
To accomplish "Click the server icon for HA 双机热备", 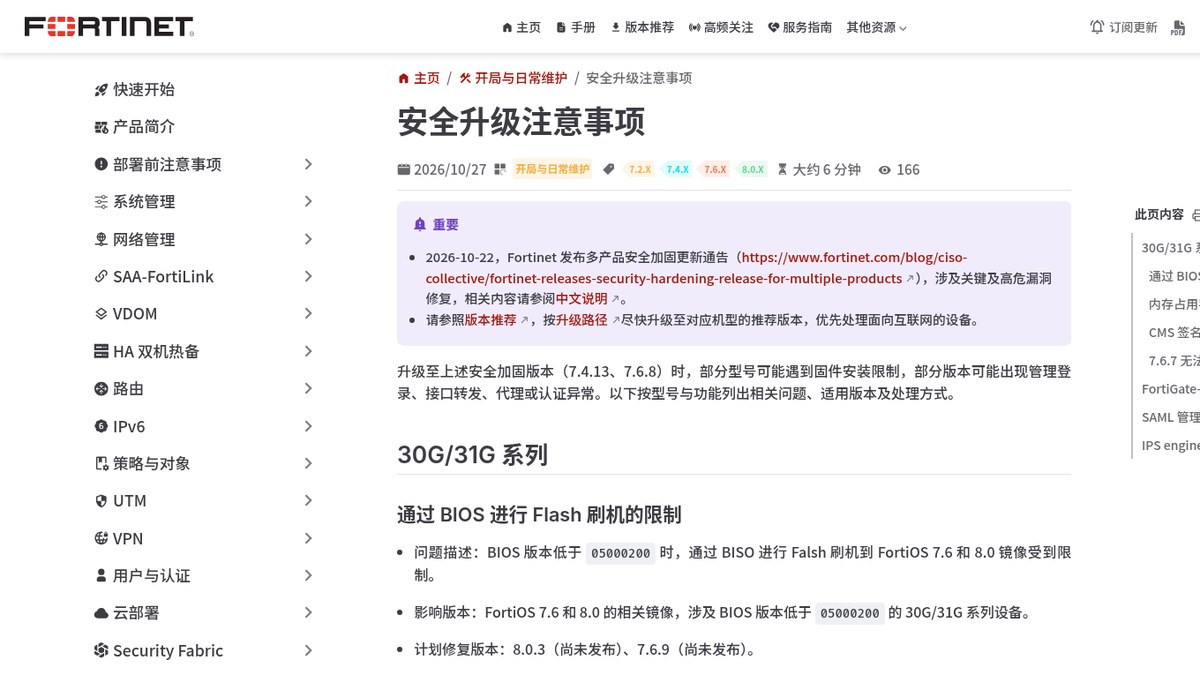I will coord(101,352).
